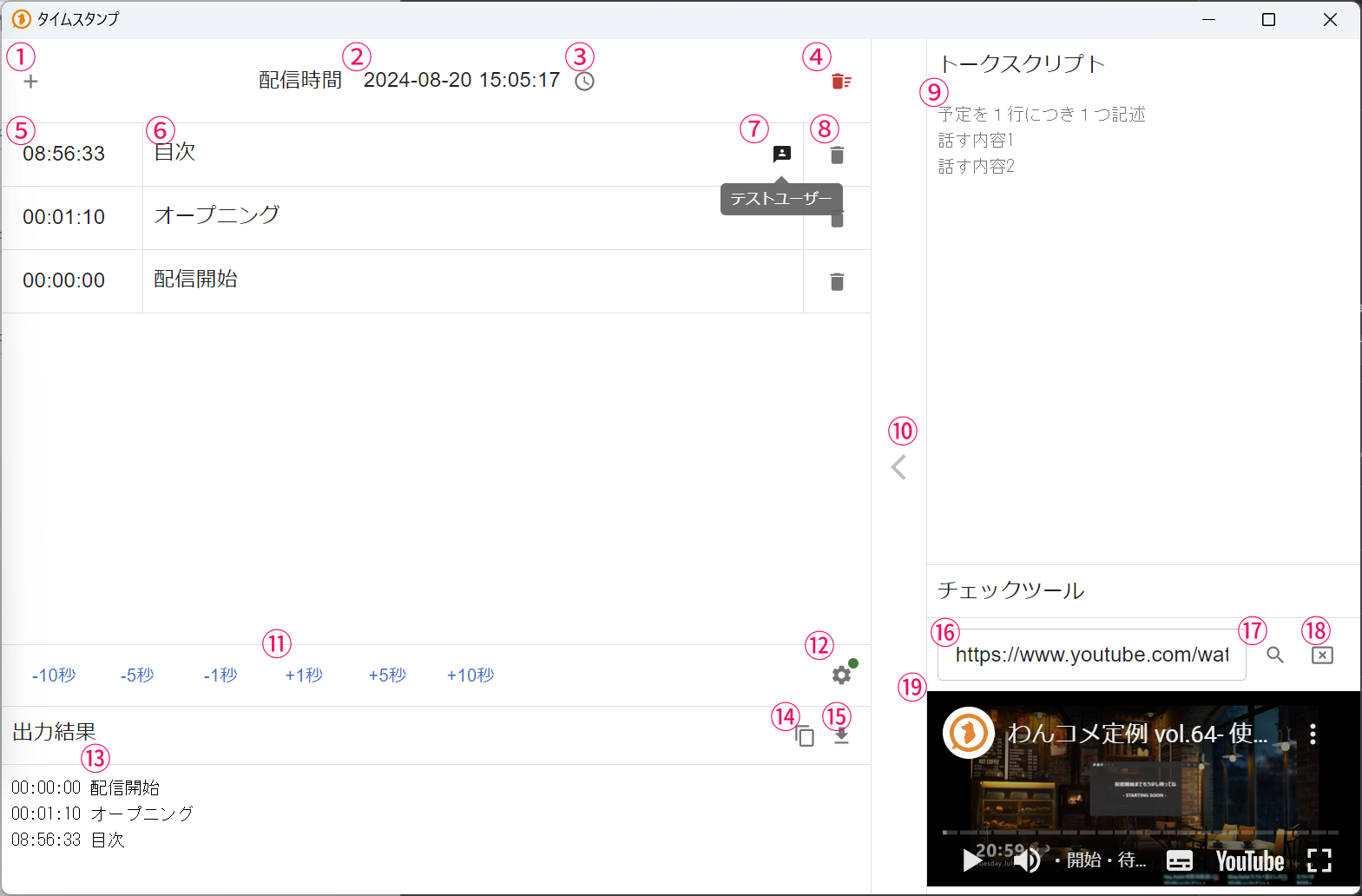Collapse the side panel with chevron arrow
Image resolution: width=1362 pixels, height=896 pixels.
(899, 467)
